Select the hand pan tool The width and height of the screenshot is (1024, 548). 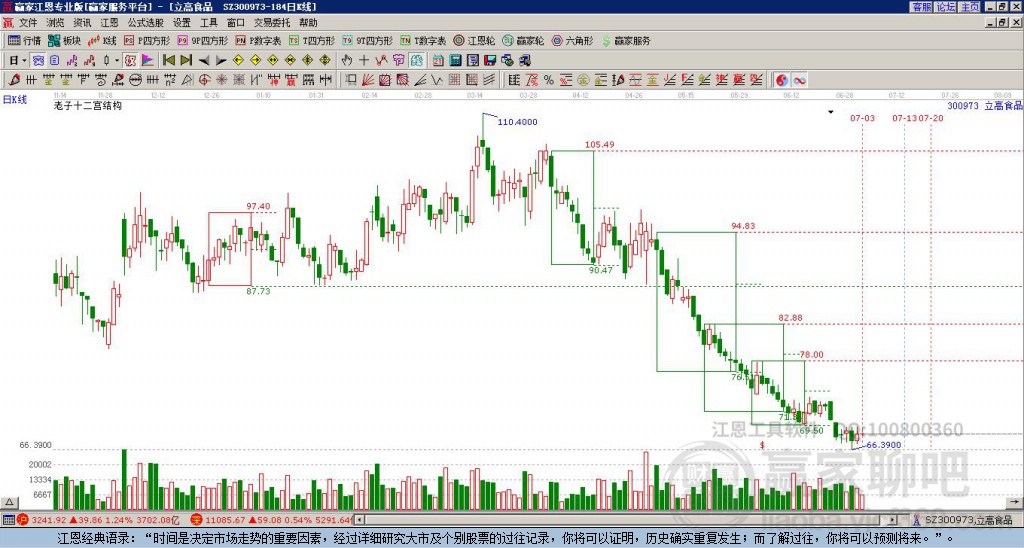point(347,61)
